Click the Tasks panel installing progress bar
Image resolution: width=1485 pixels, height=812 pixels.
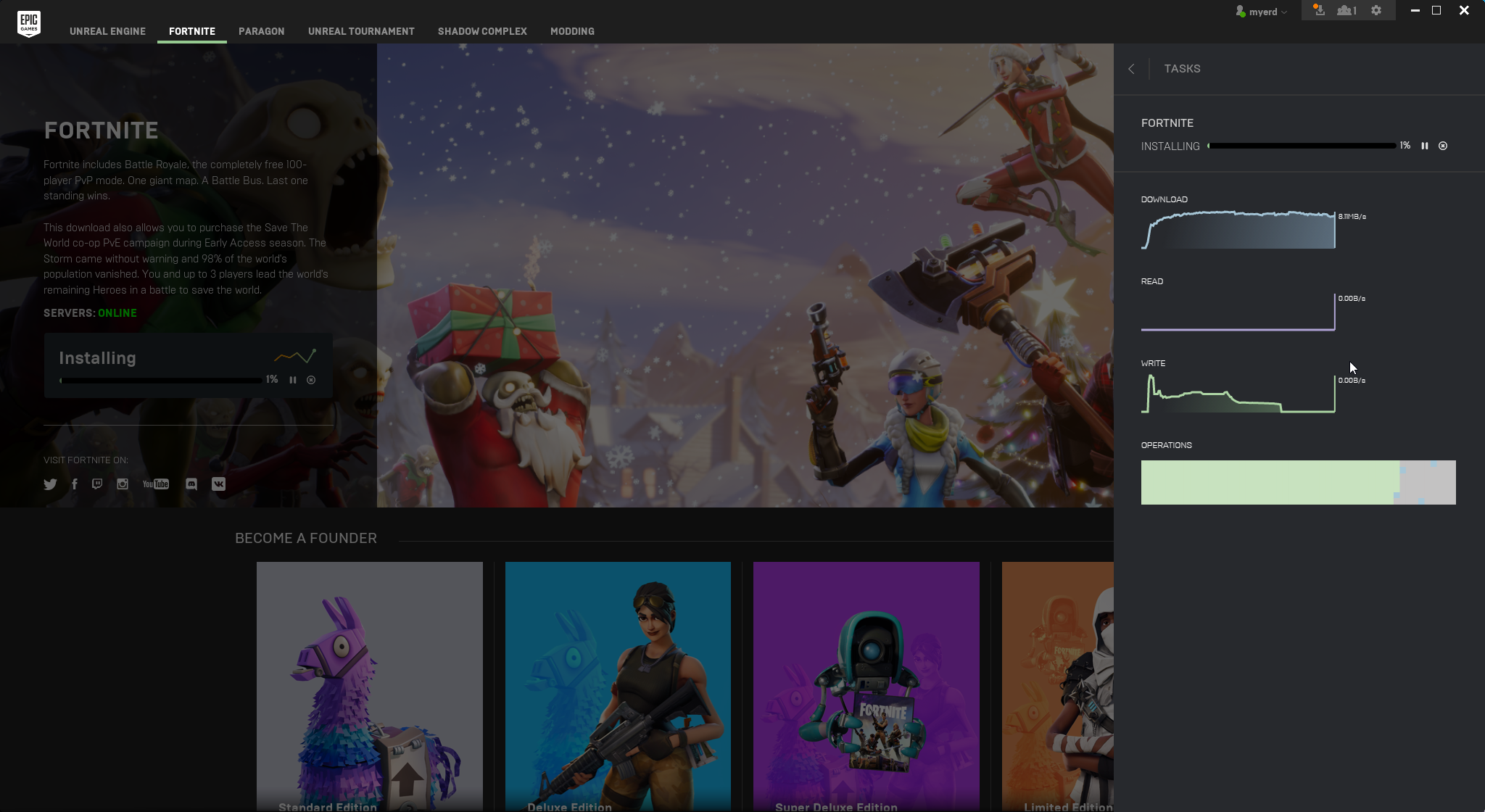click(x=1302, y=146)
